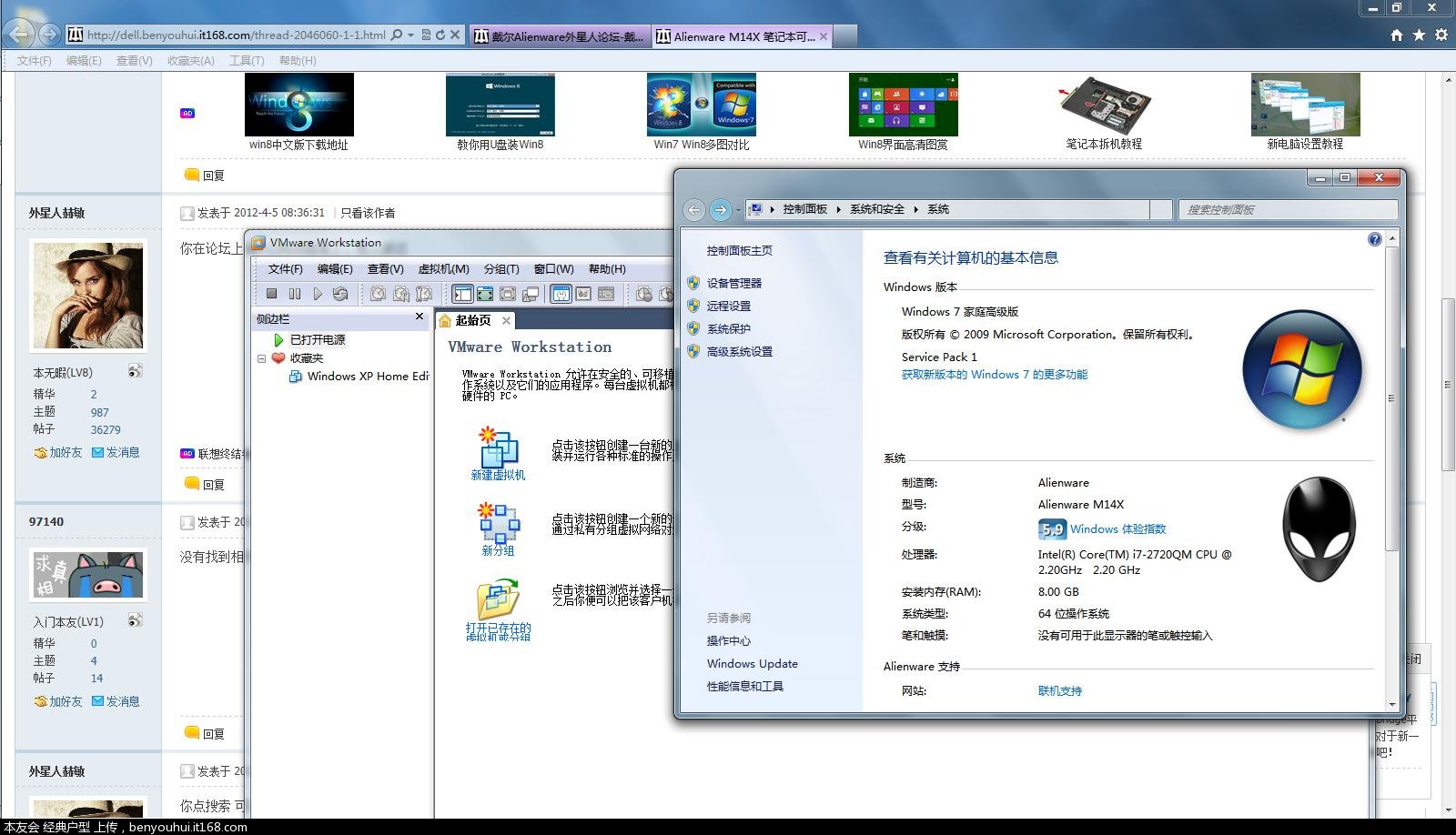
Task: Open browser 收藏夹(A) menu
Action: [x=190, y=61]
